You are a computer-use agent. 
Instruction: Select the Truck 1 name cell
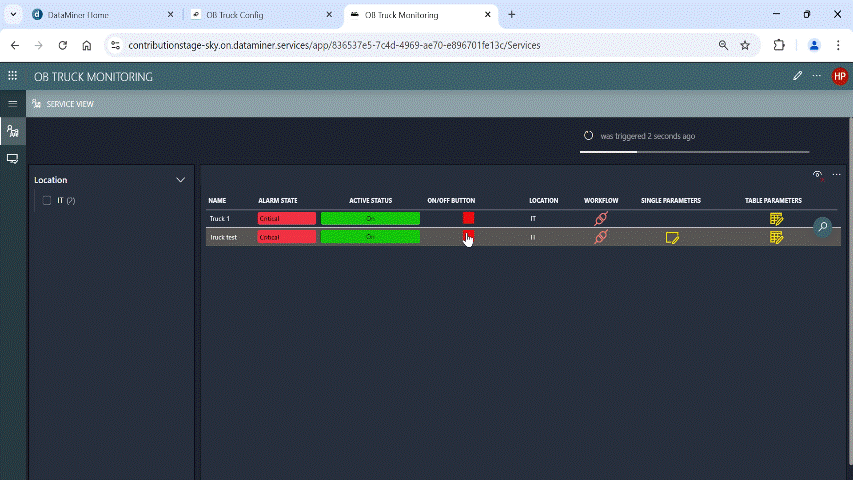coord(220,218)
